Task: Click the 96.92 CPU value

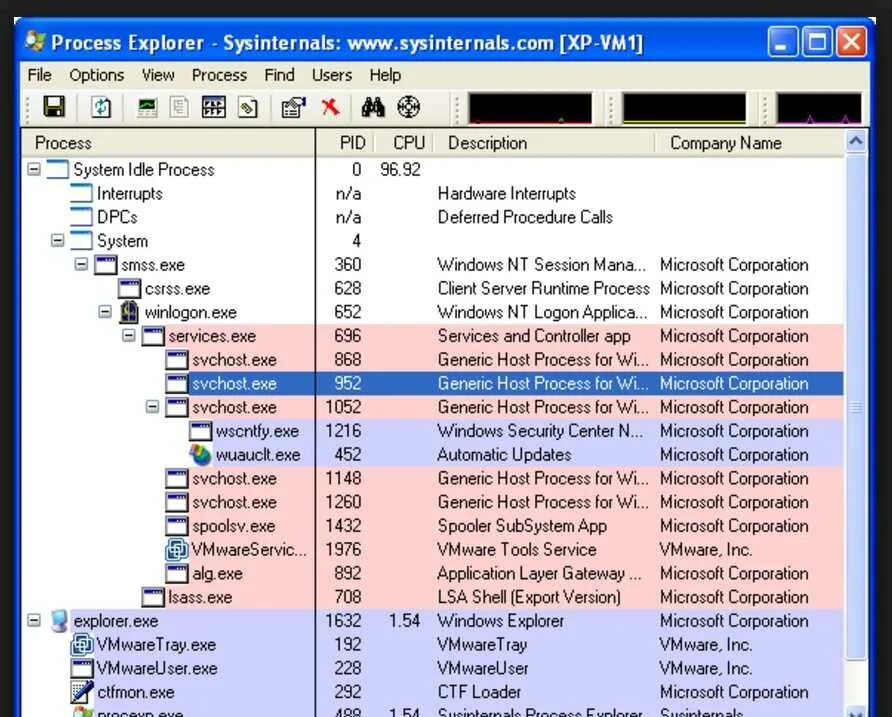Action: coord(400,170)
